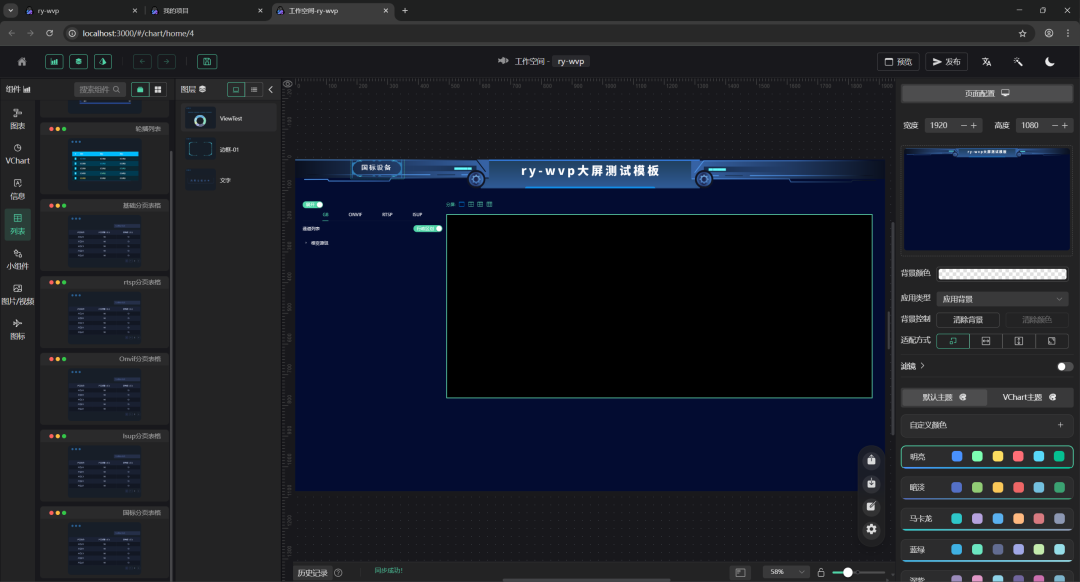Toggle the zoom lock icon
This screenshot has width=1080, height=582.
(821, 572)
